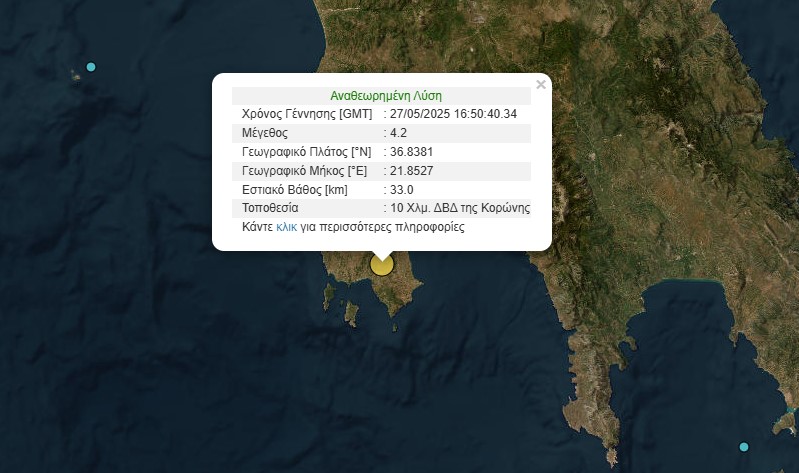The width and height of the screenshot is (799, 473).
Task: Click the location text '10 Χλμ. ΔΒΔ της Κορώνης'
Action: (460, 208)
